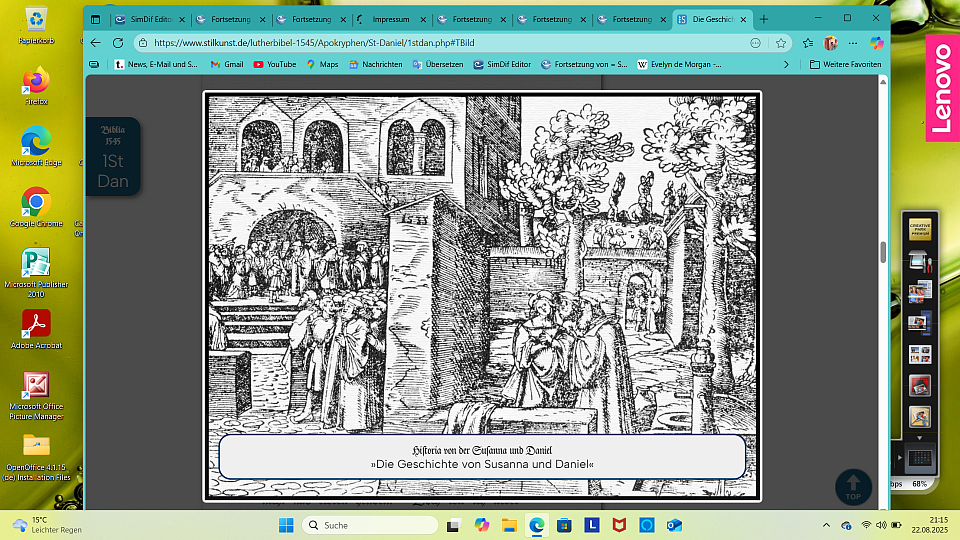Reload the page with the refresh icon
This screenshot has width=960, height=540.
coord(118,43)
